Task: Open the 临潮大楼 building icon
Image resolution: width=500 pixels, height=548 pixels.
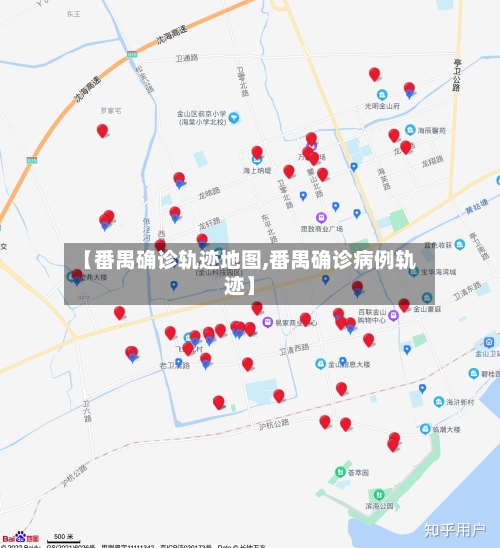Action: coord(425,429)
